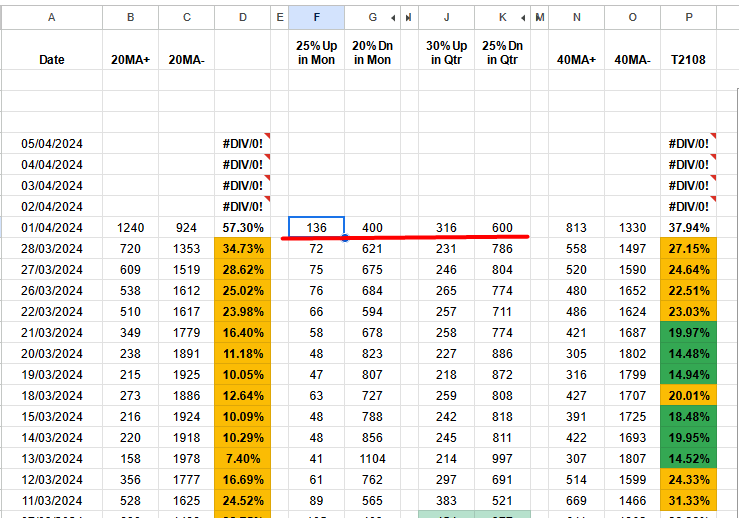Image resolution: width=739 pixels, height=518 pixels.
Task: Select column B header
Action: [131, 17]
